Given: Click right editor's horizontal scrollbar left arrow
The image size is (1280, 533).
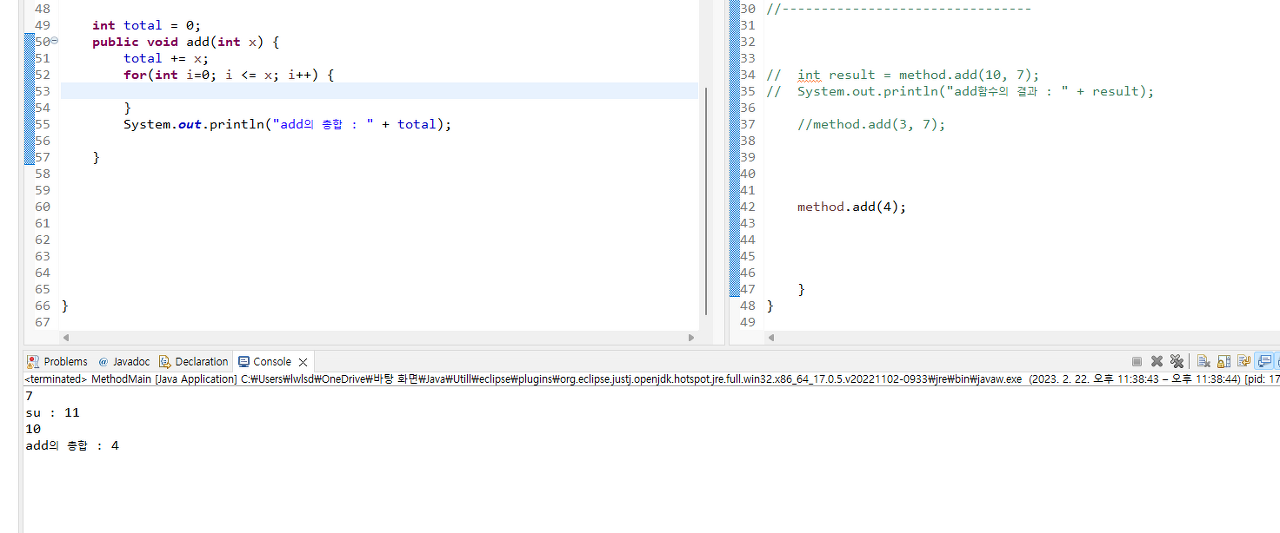Looking at the screenshot, I should click(769, 338).
